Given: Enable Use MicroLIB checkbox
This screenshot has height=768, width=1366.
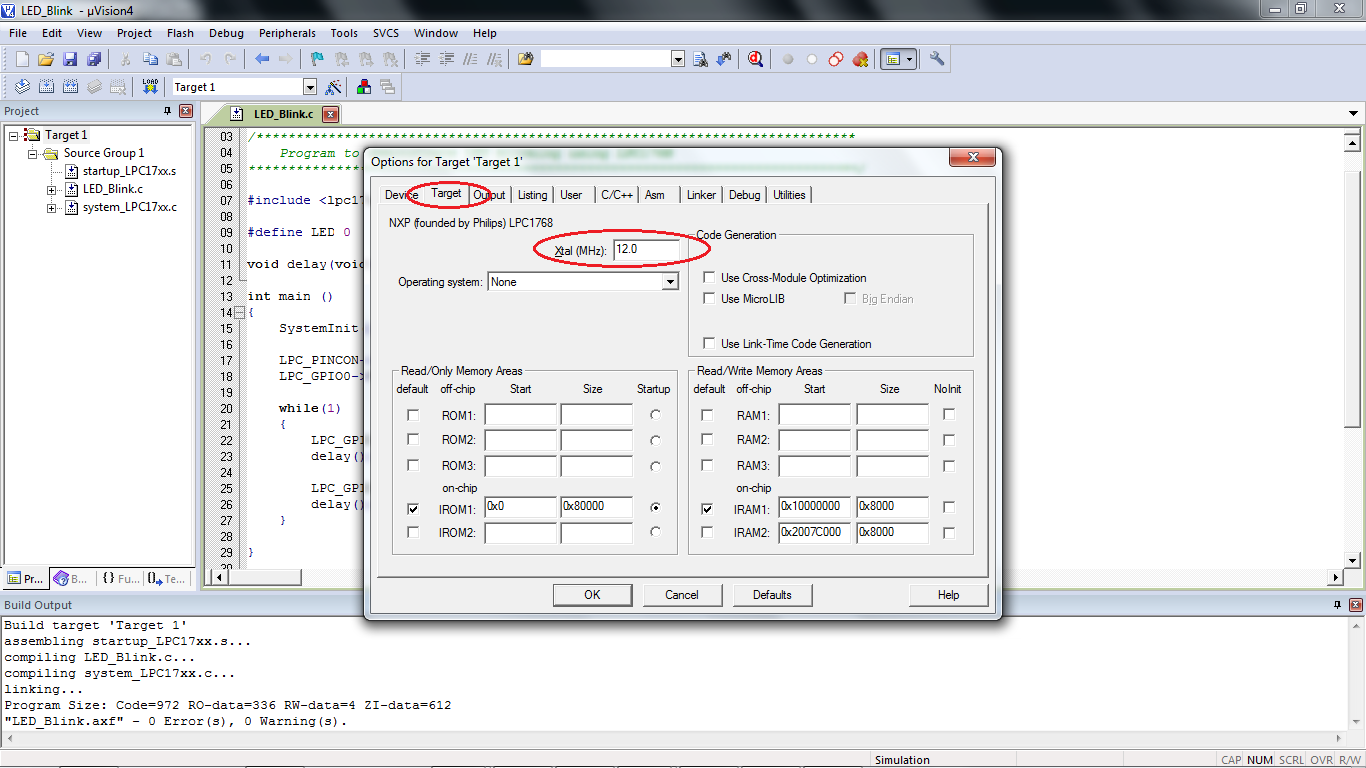Looking at the screenshot, I should coord(709,299).
